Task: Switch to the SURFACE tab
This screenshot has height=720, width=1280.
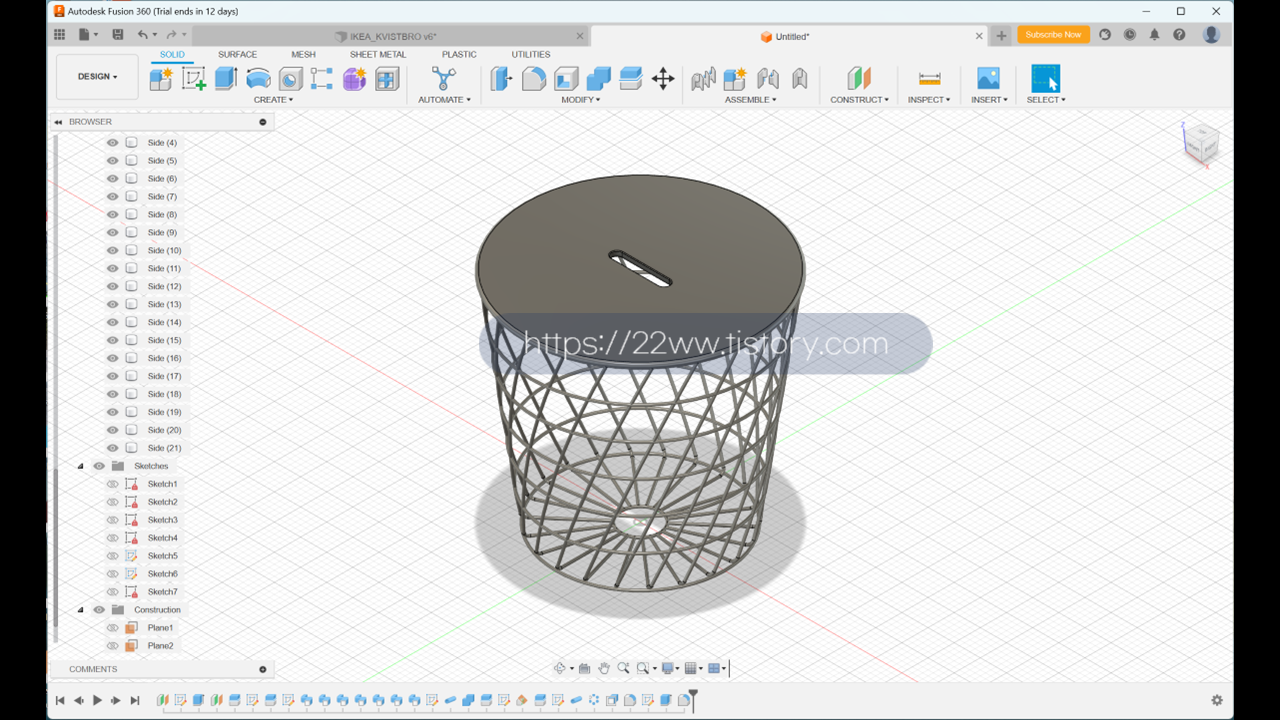Action: [x=237, y=55]
